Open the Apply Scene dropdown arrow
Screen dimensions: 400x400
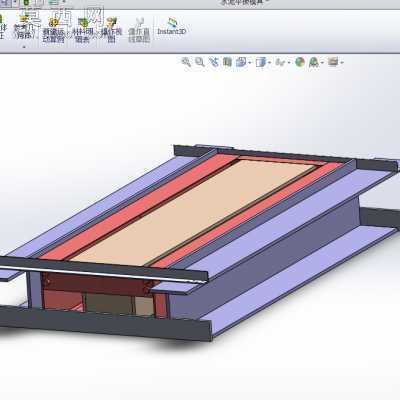coord(322,62)
